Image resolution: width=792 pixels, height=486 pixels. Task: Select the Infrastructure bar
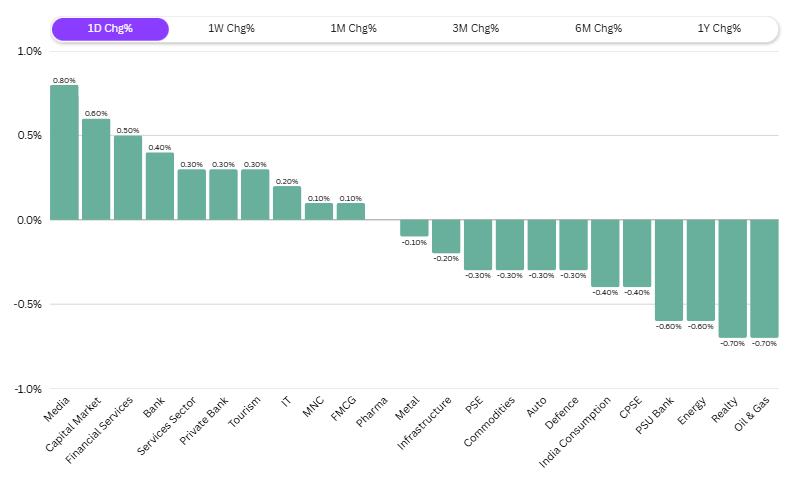(x=446, y=236)
